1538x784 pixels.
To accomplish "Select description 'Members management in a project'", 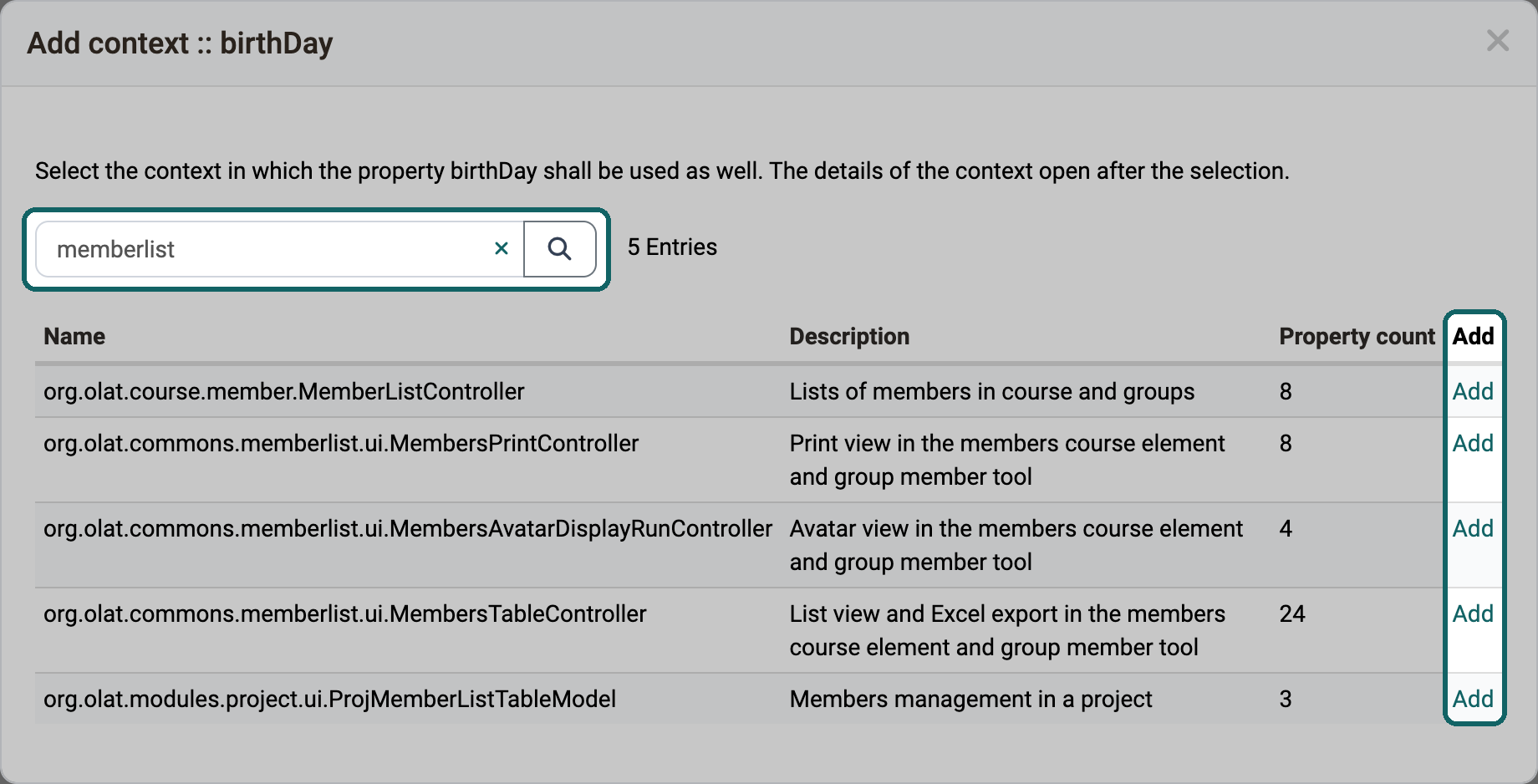I will tap(971, 699).
